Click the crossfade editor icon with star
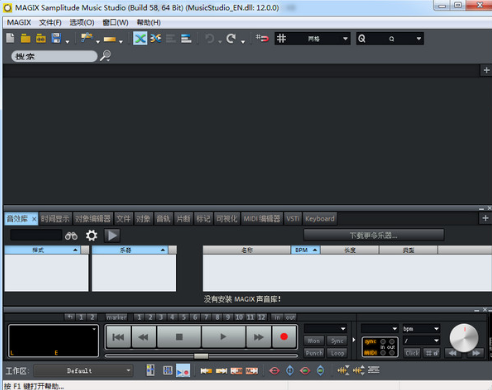The image size is (492, 390). [x=156, y=38]
